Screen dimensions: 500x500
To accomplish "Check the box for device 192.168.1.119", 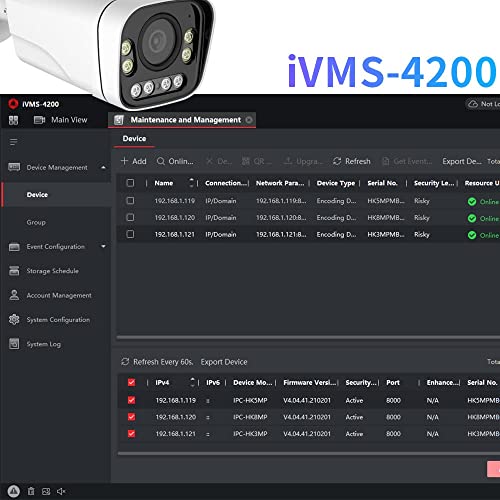I will tap(130, 200).
